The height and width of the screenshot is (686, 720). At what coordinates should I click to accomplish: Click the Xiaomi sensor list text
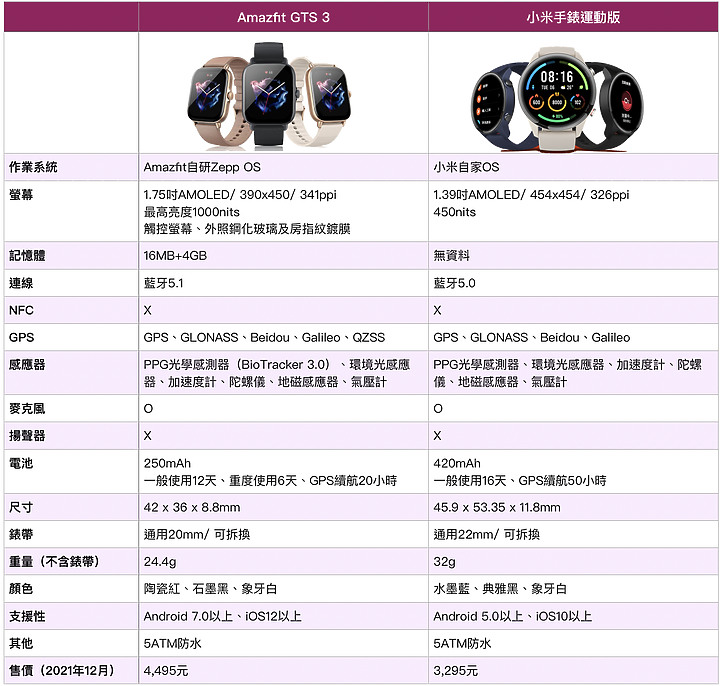(x=568, y=373)
